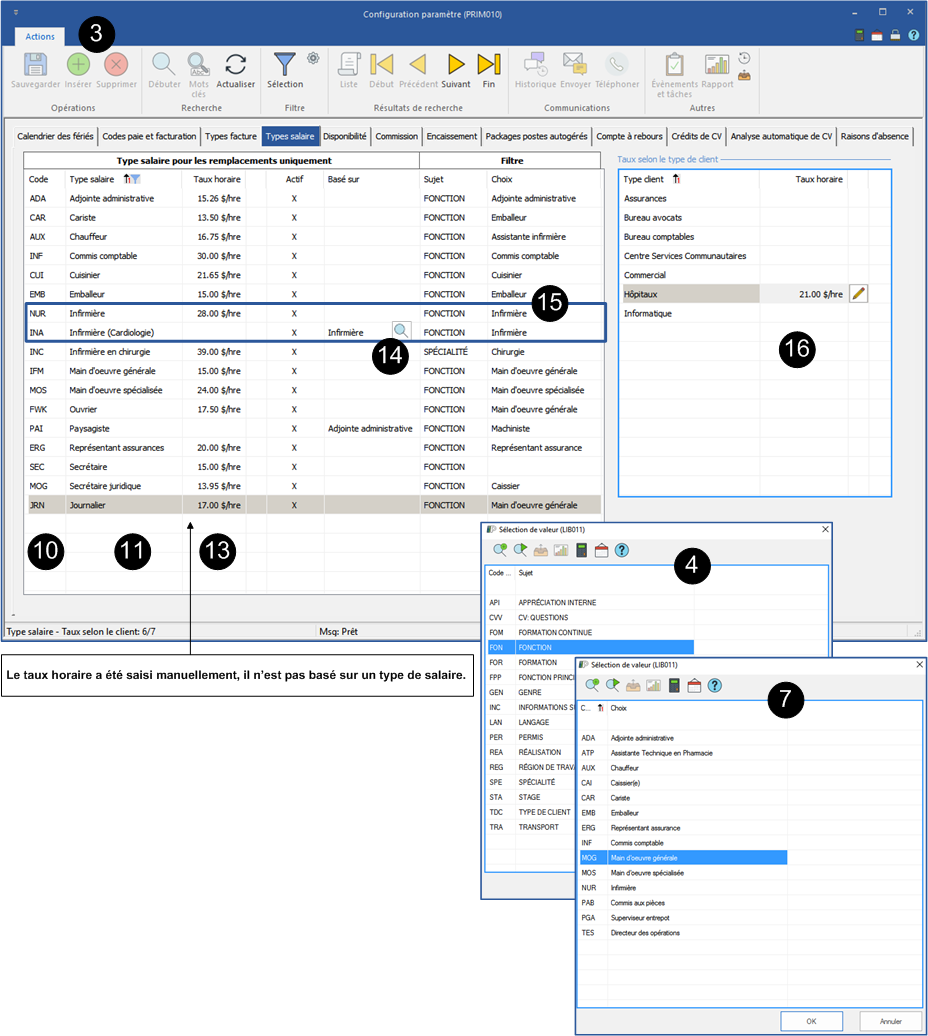The height and width of the screenshot is (1036, 928).
Task: Switch to Calendrier des fériés tab
Action: coord(55,136)
